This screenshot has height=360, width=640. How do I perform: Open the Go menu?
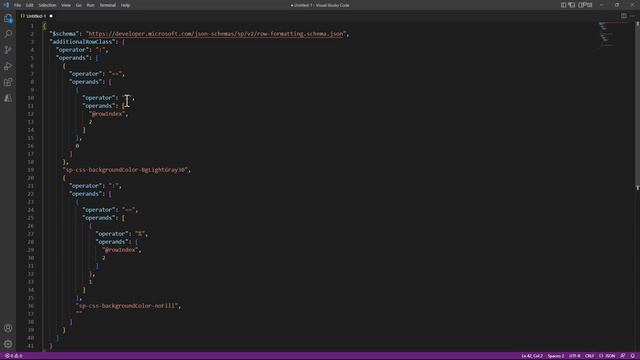78,5
